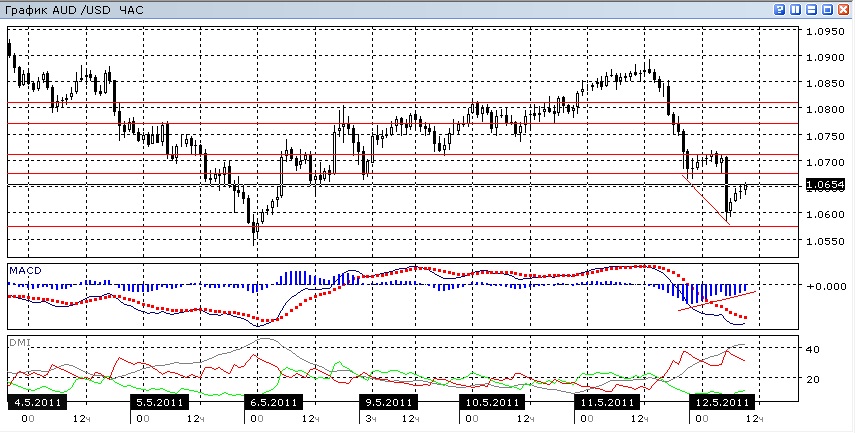The height and width of the screenshot is (433, 855).
Task: Select the 11.5.2011 date marker
Action: (x=606, y=402)
